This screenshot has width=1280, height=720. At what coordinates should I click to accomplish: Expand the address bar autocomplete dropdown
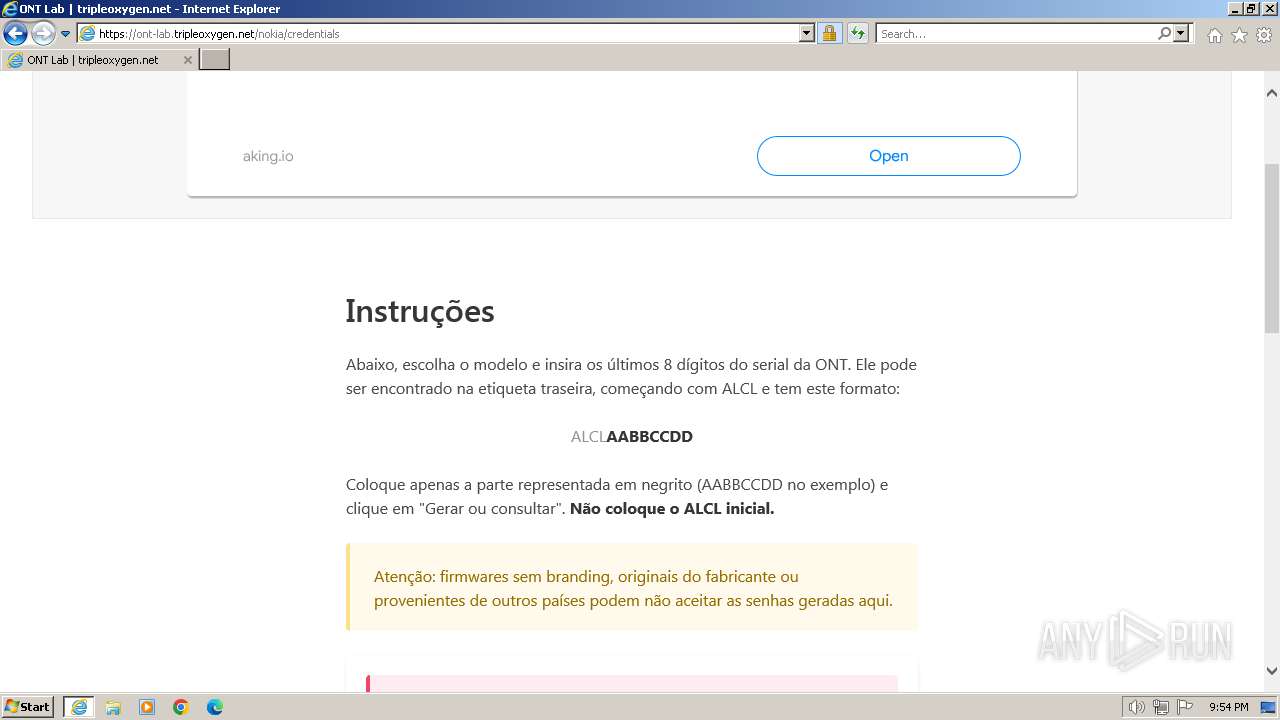click(807, 34)
